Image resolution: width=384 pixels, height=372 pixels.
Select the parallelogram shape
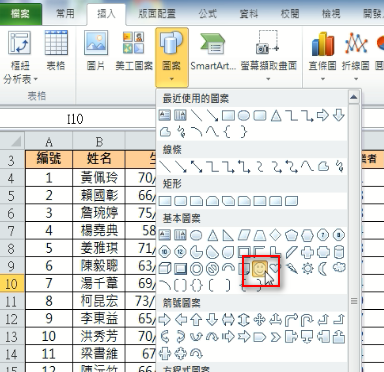[x=244, y=235]
